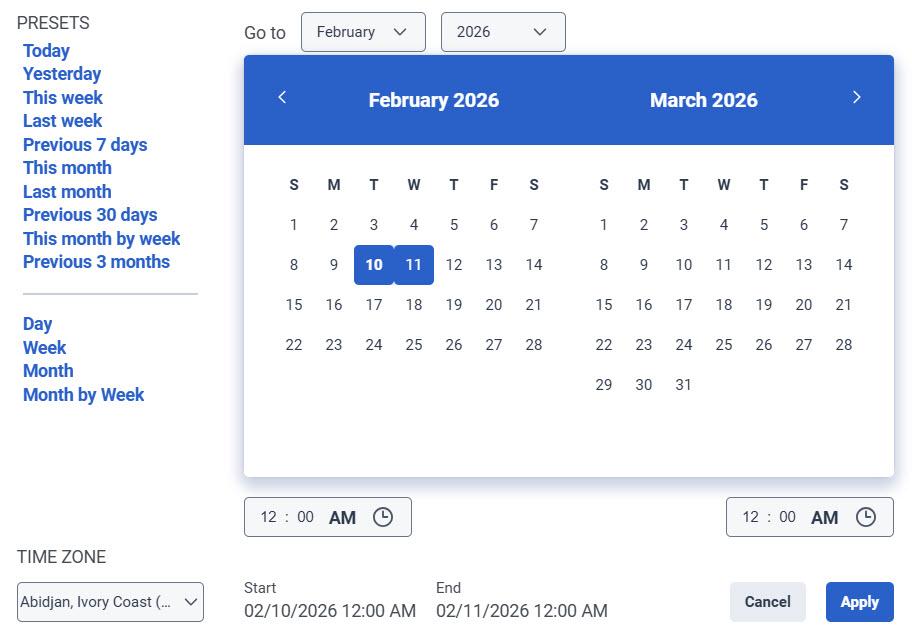The width and height of the screenshot is (912, 636).
Task: Advance to the next month using the right chevron
Action: click(x=857, y=97)
